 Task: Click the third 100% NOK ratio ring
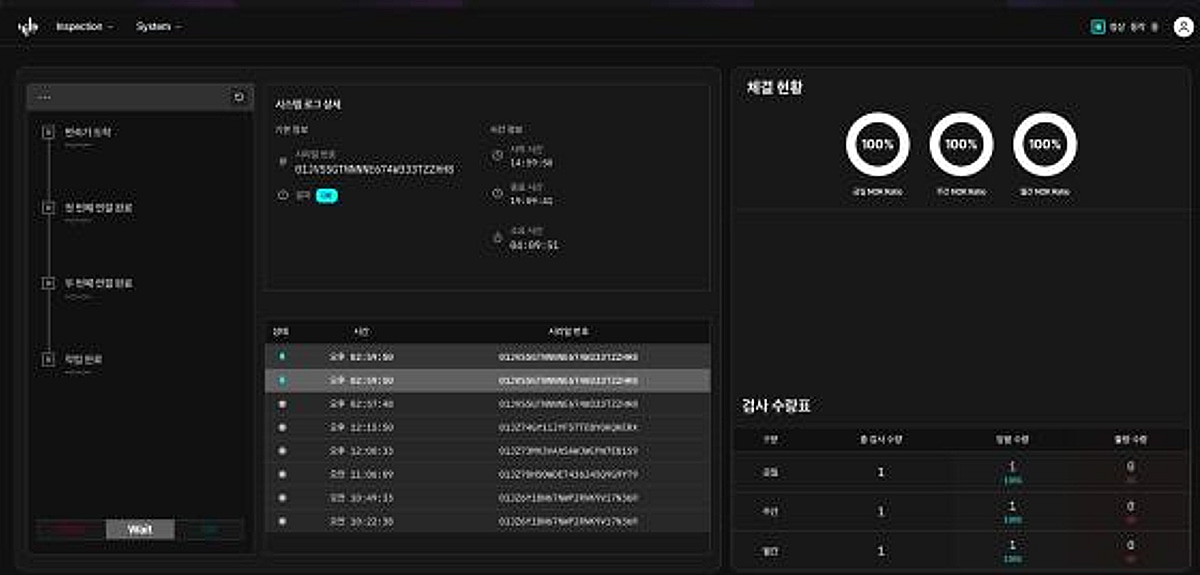pyautogui.click(x=1045, y=145)
